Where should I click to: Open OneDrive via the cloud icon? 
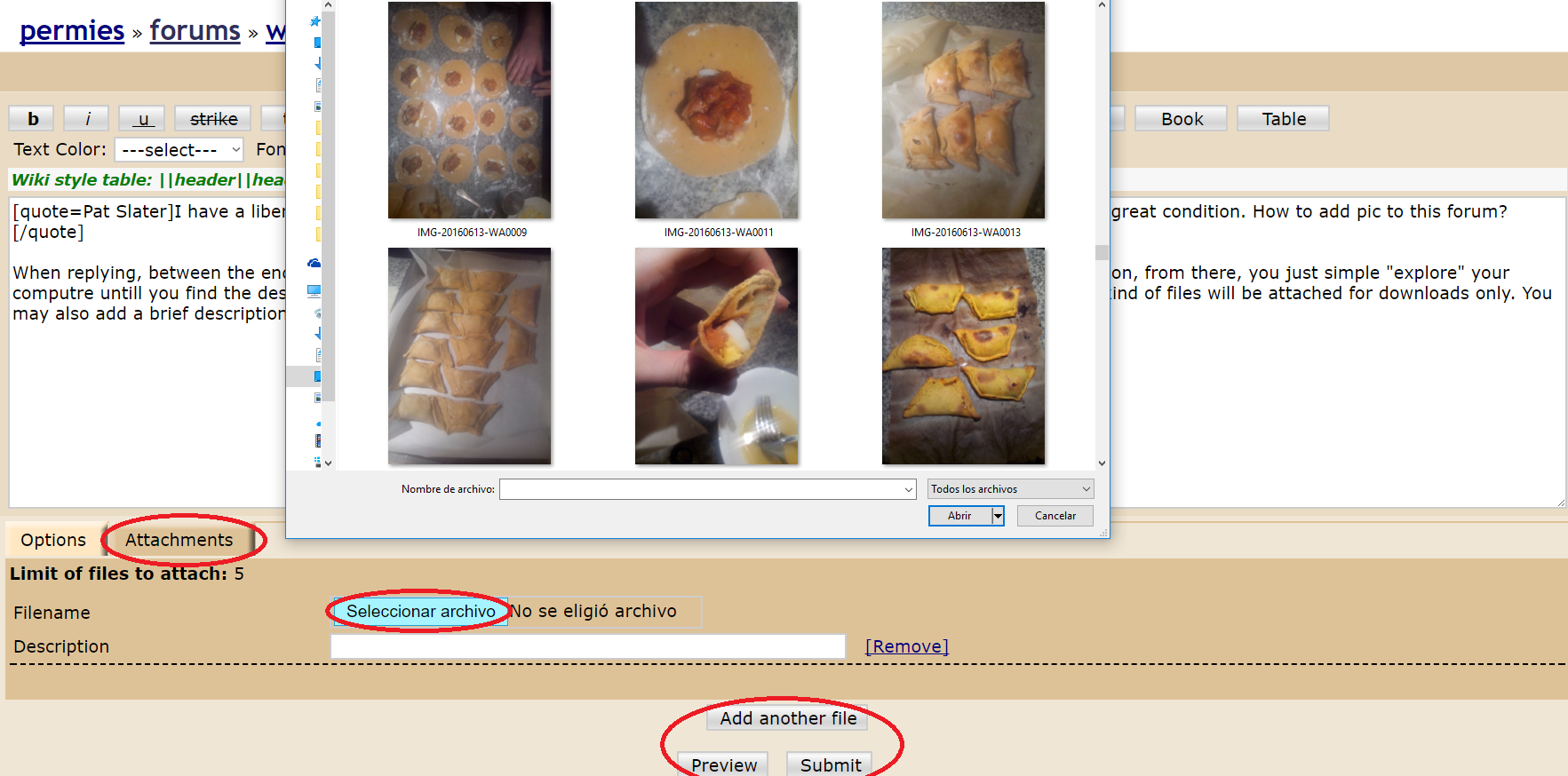pos(314,263)
